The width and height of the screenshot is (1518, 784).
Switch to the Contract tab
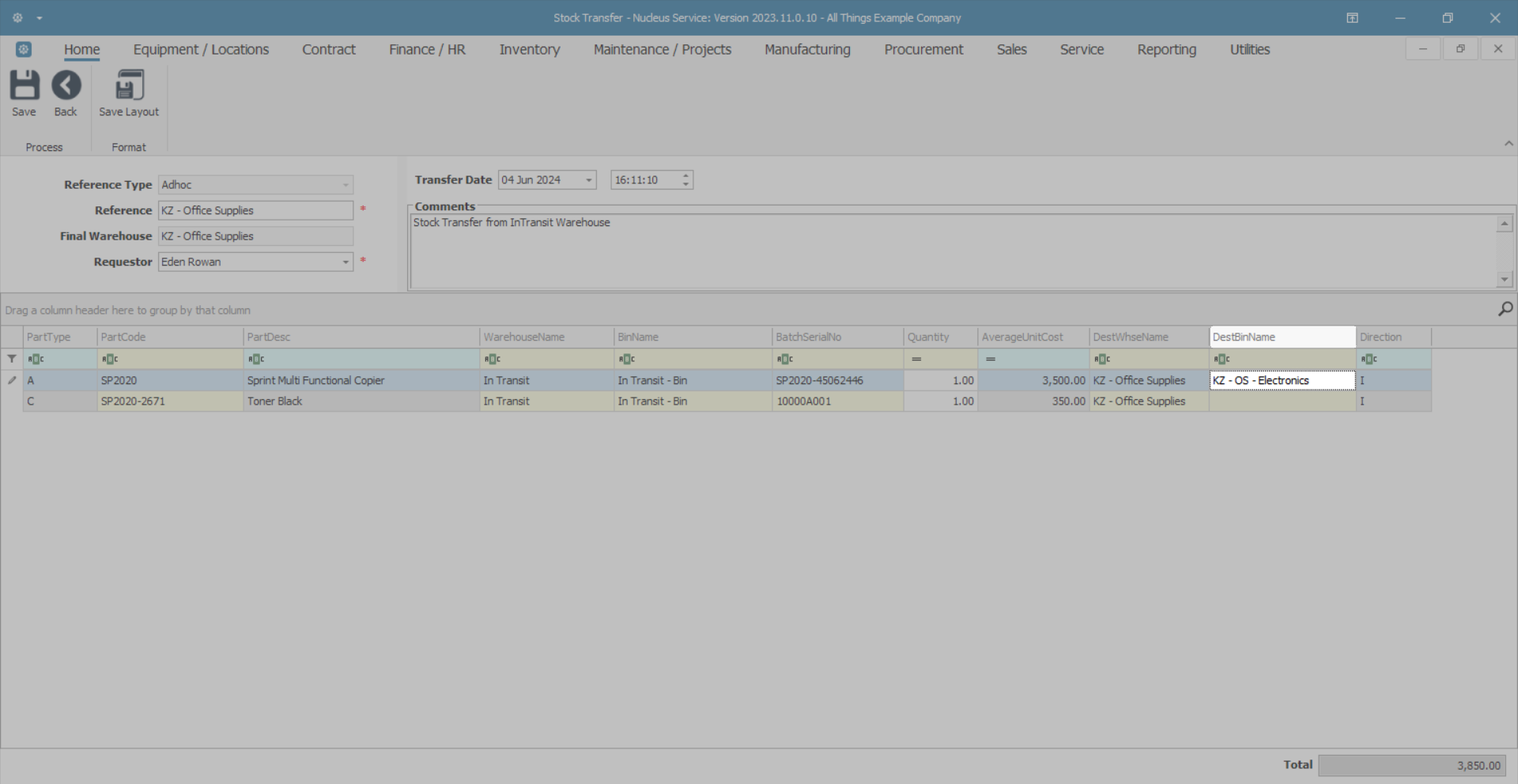329,49
